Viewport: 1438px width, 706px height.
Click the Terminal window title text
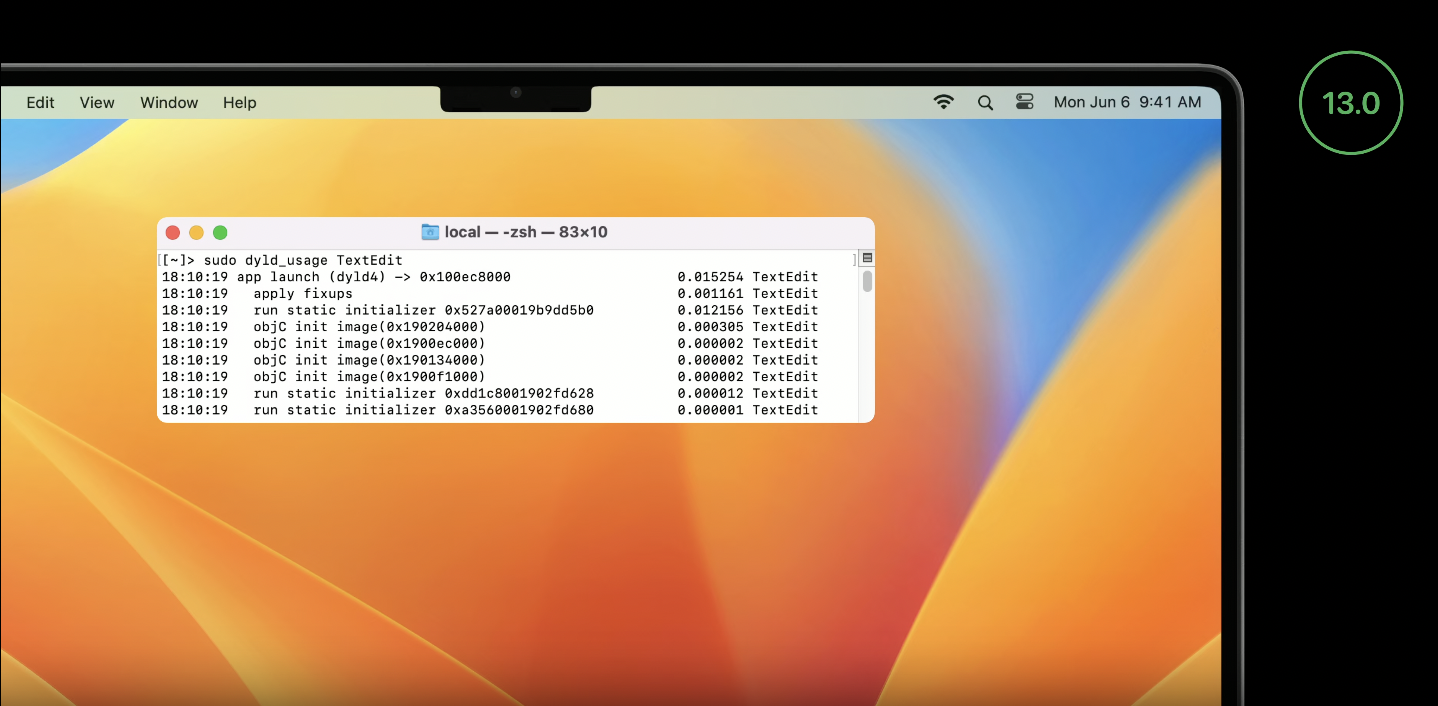[526, 232]
